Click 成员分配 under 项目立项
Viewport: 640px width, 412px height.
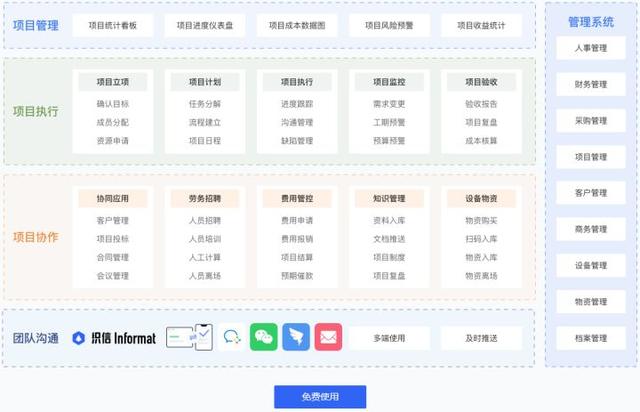113,122
